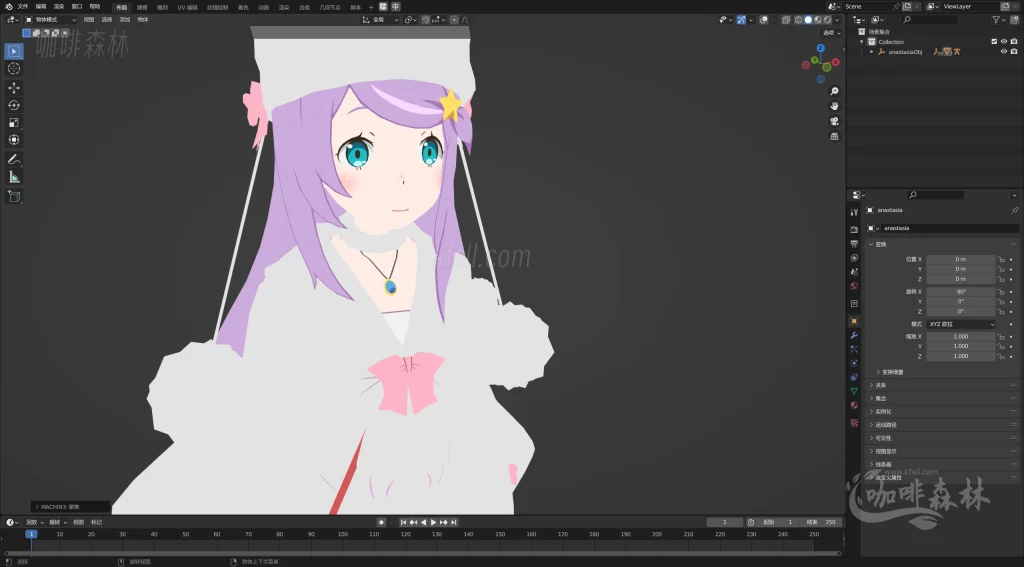
Task: Toggle the camera view icon
Action: 834,121
